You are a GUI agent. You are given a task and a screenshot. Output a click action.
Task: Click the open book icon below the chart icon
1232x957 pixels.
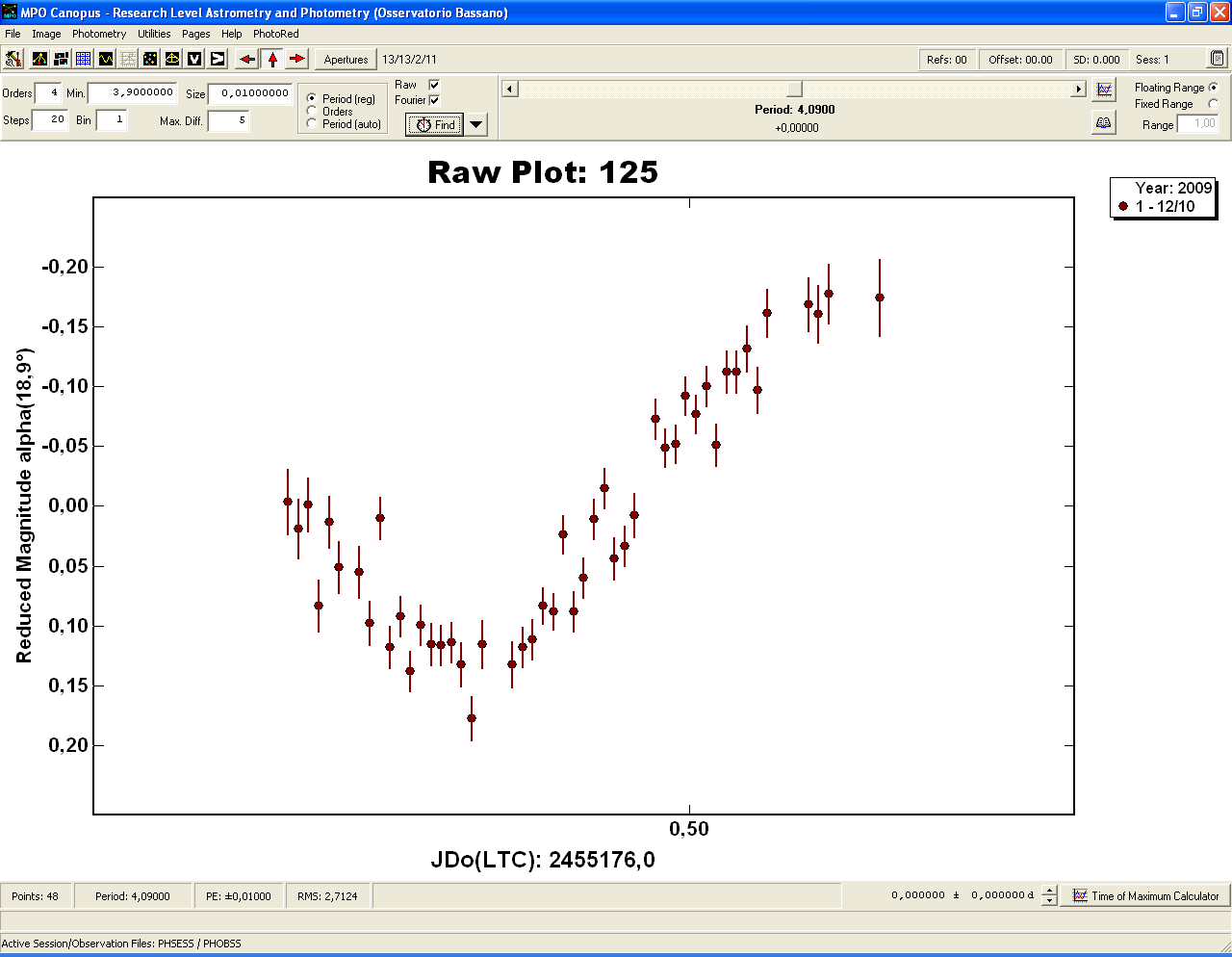tap(1104, 122)
